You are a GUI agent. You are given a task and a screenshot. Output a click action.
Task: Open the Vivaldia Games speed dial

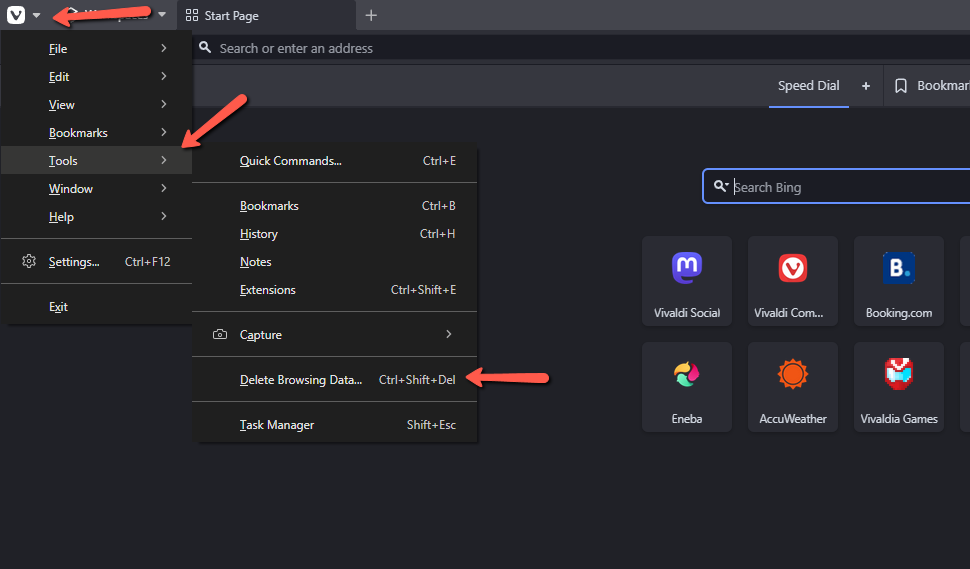pos(899,387)
